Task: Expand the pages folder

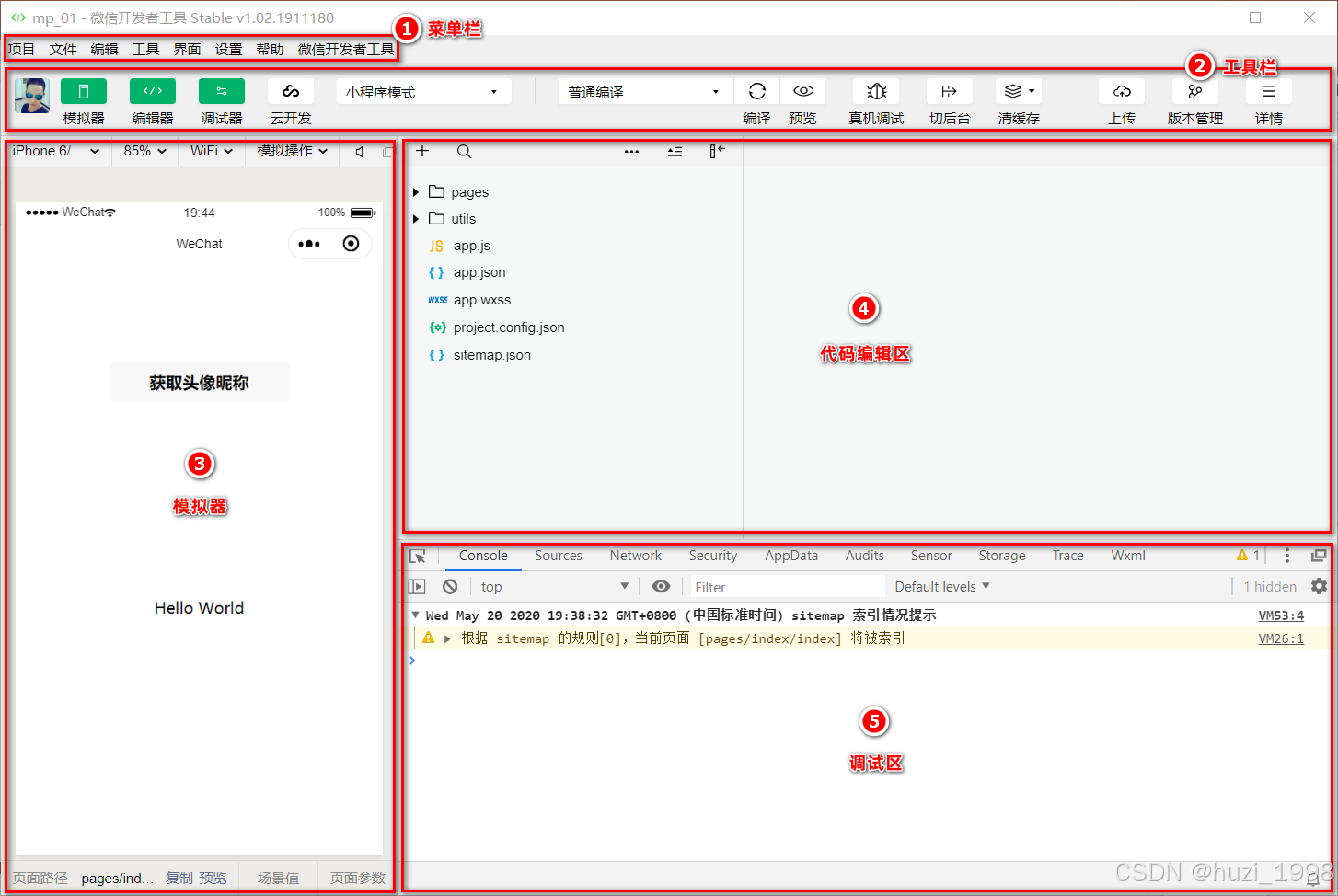Action: (416, 192)
